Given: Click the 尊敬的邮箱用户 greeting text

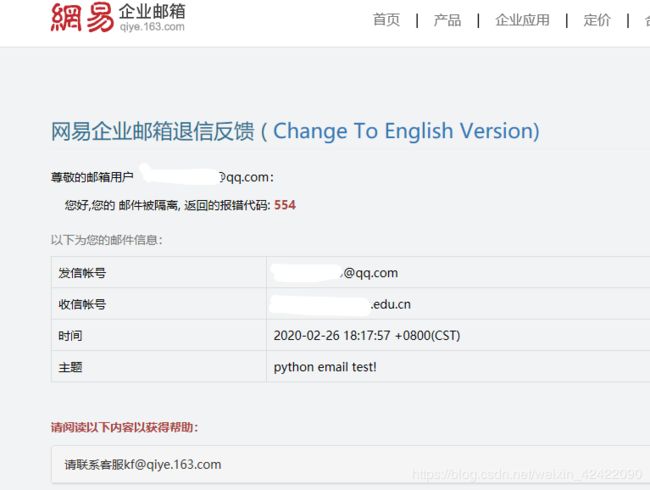Looking at the screenshot, I should click(92, 177).
